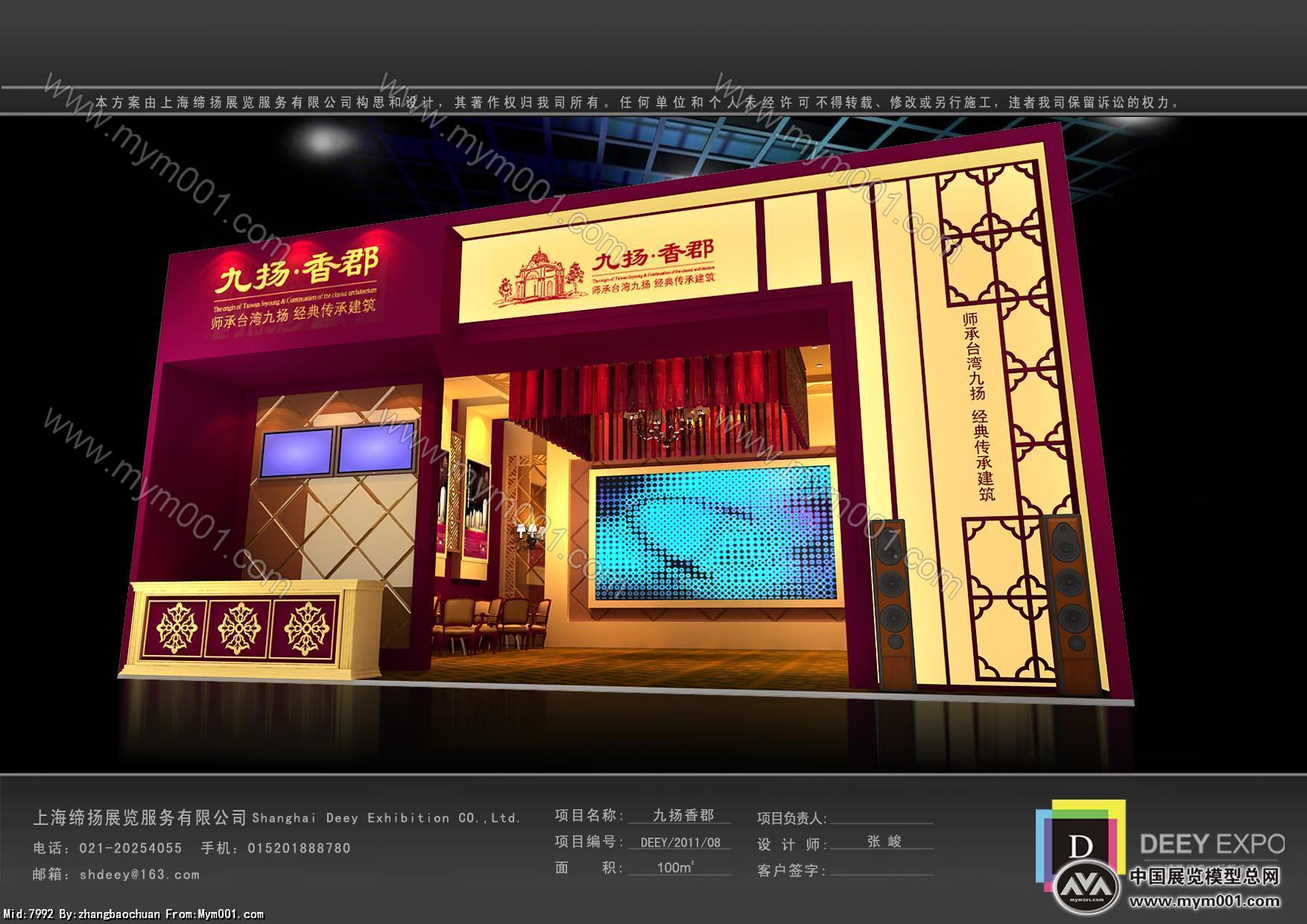The height and width of the screenshot is (924, 1307).
Task: Click the company name 上海缔扬展览服务有限公司
Action: (x=140, y=817)
